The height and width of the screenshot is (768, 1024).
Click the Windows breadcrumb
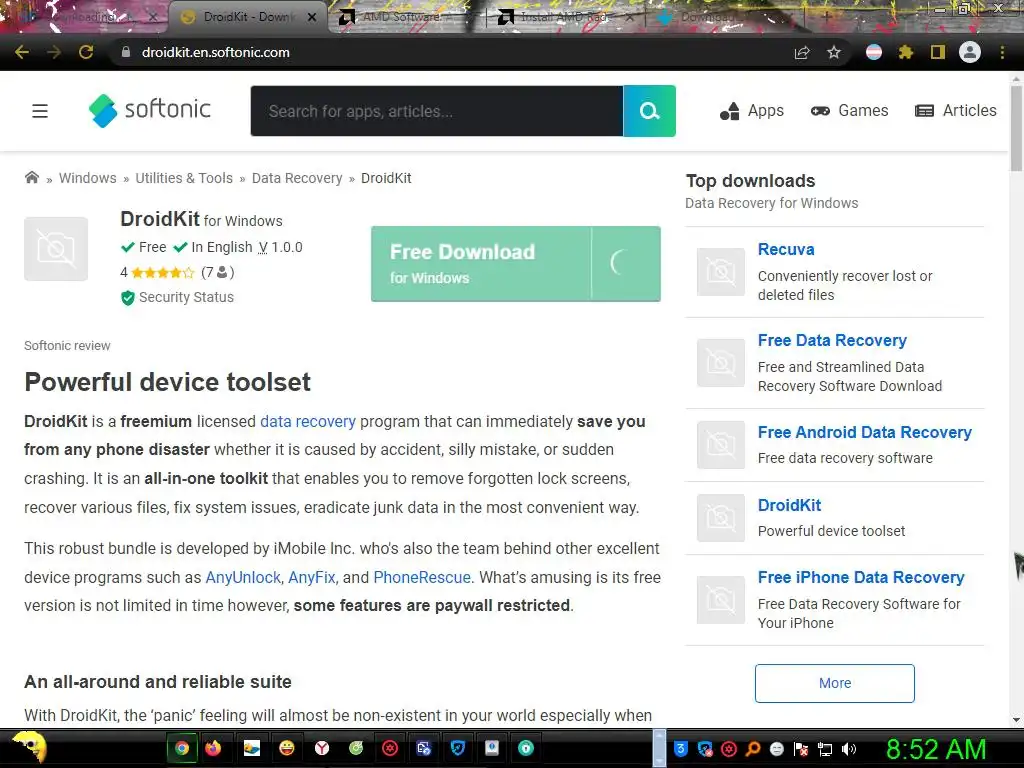88,178
